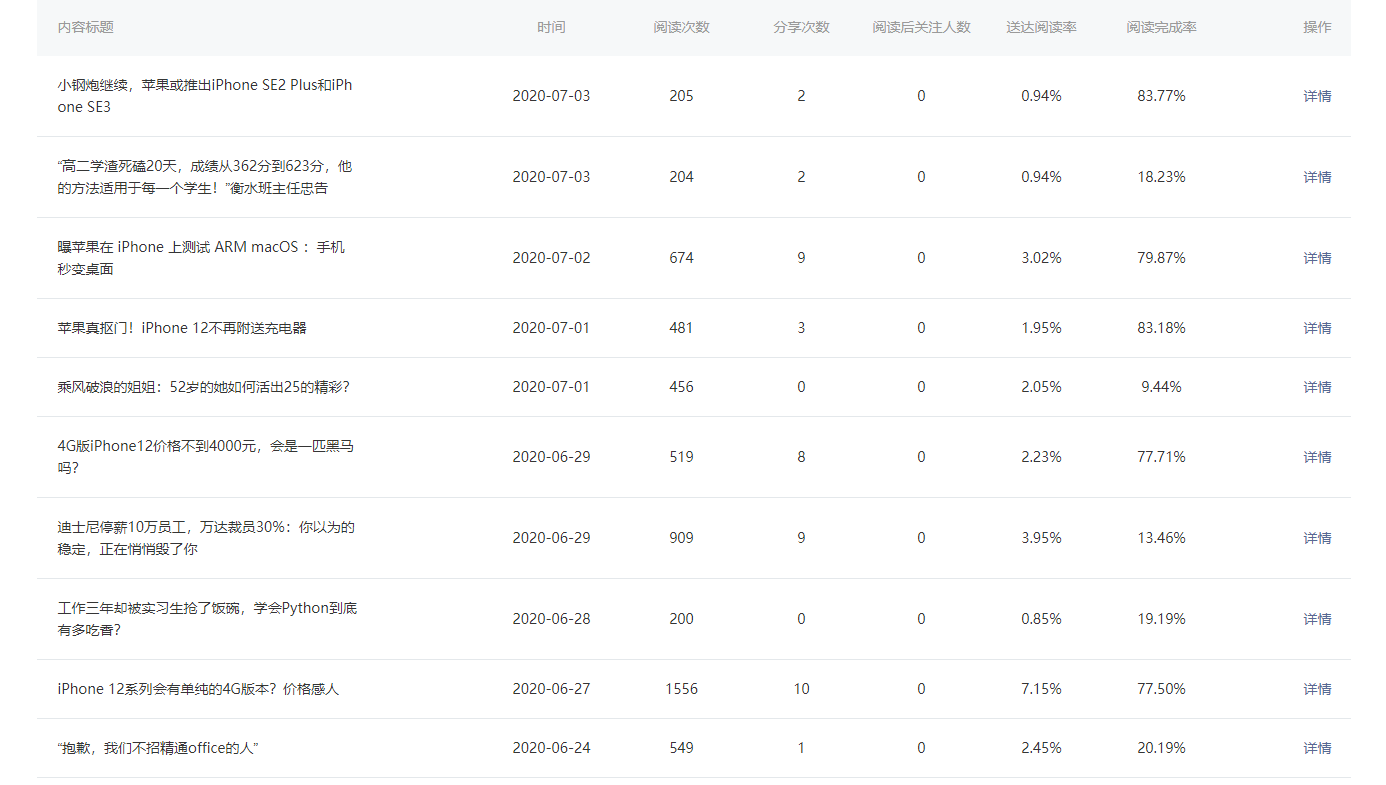This screenshot has width=1386, height=785.
Task: Click completion rate 13.46%
Action: tap(1161, 538)
